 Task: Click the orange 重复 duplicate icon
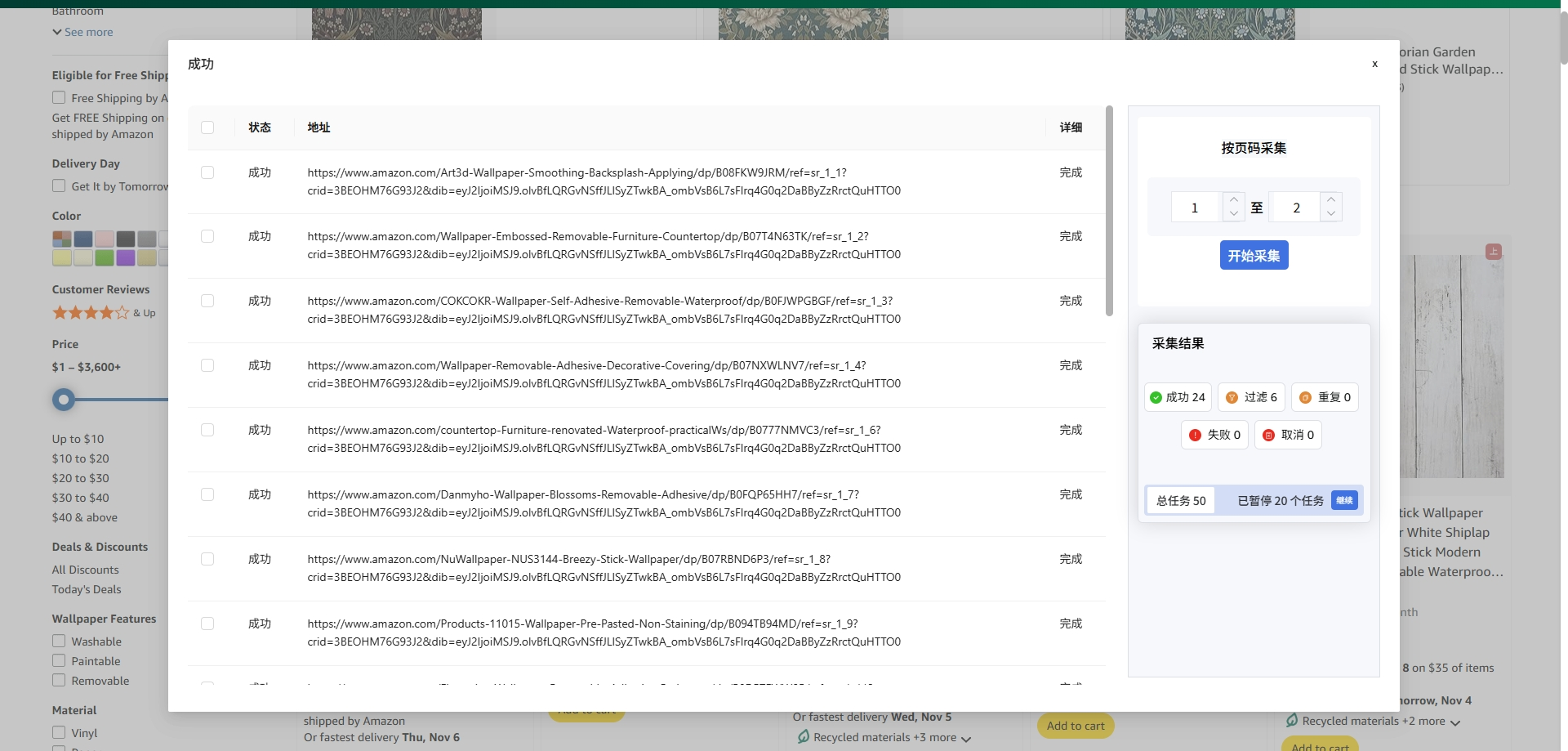1305,398
